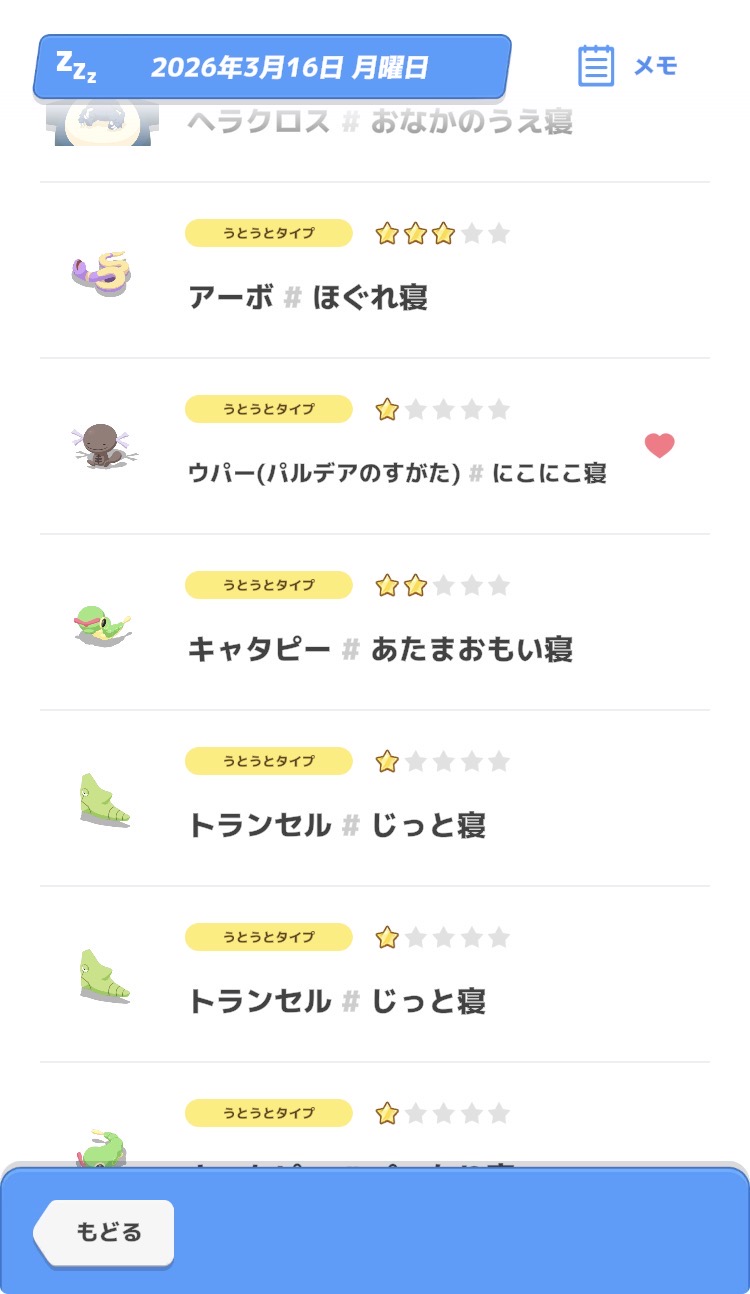This screenshot has height=1294, width=750.
Task: Click the first トランセル cocoon sprite
Action: 104,798
